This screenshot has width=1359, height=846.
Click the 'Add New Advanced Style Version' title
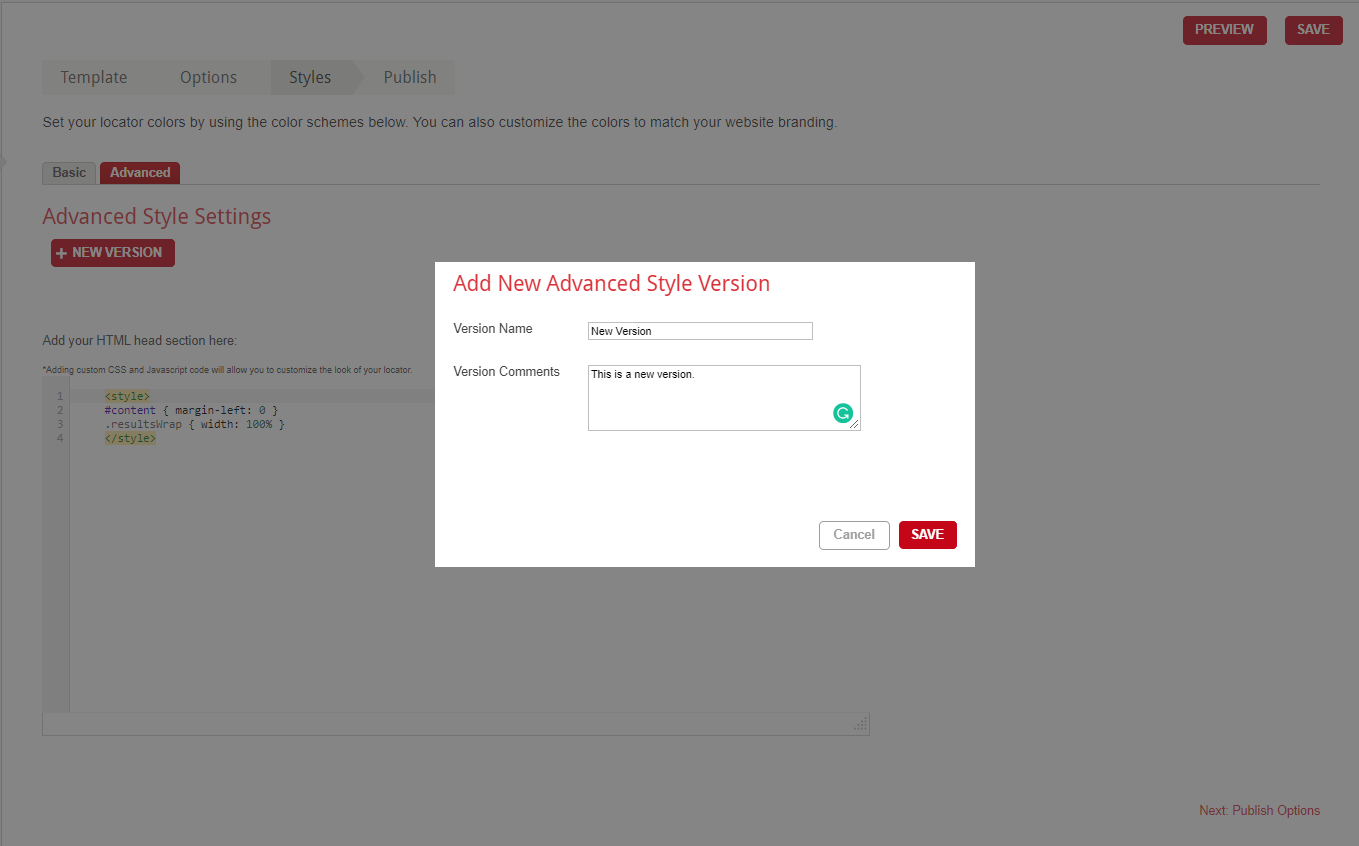pos(612,283)
